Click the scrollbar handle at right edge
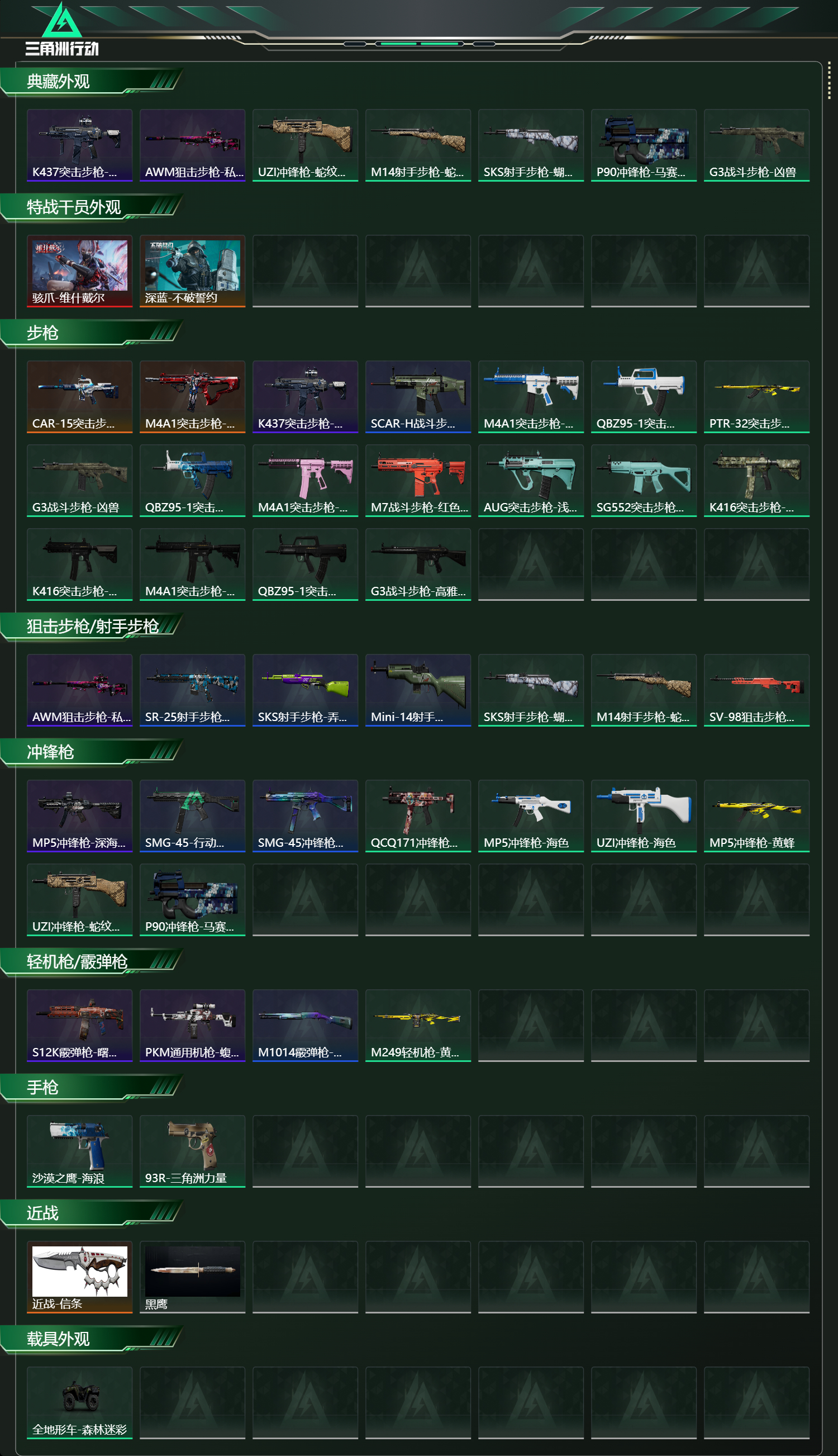 829,80
